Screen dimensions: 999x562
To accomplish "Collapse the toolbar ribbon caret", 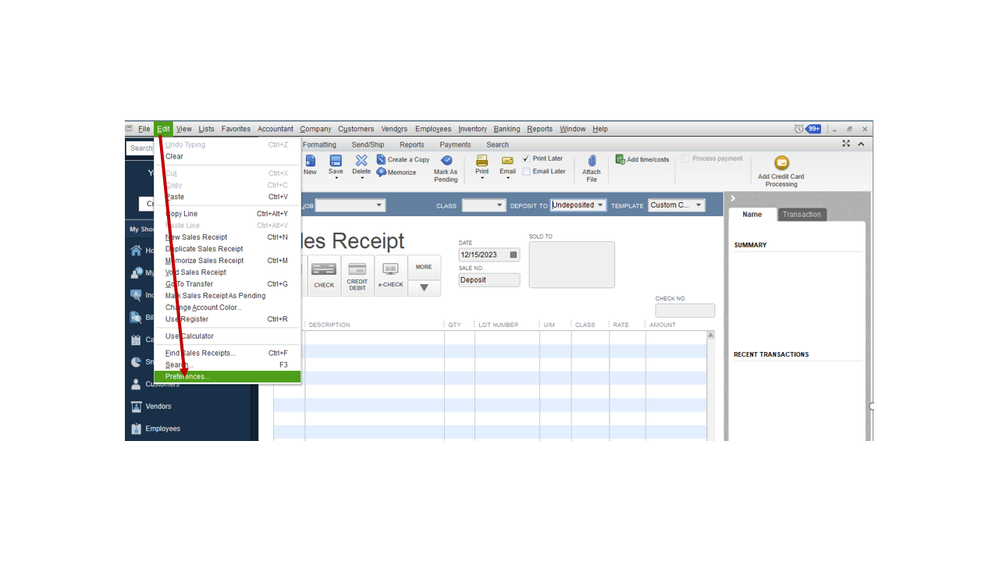I will tap(861, 144).
